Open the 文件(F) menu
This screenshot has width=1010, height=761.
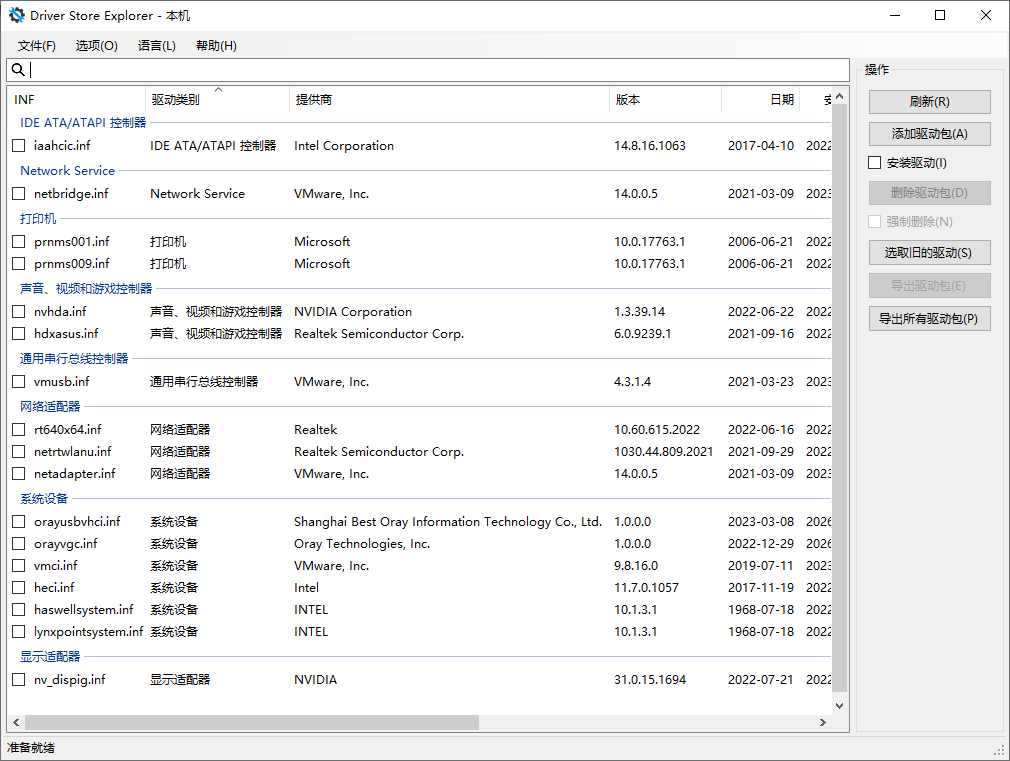pos(37,46)
